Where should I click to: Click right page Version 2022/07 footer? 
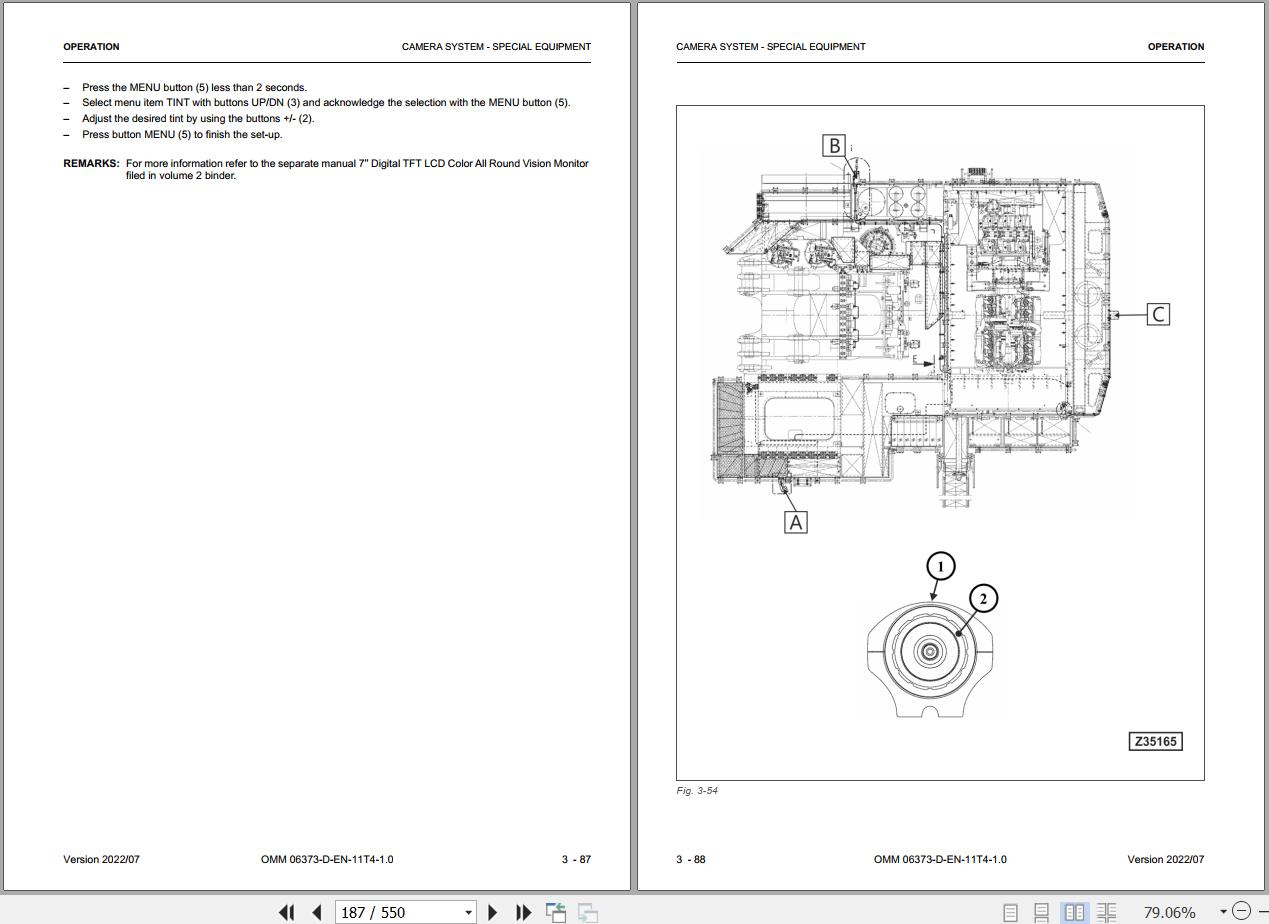click(x=1166, y=859)
